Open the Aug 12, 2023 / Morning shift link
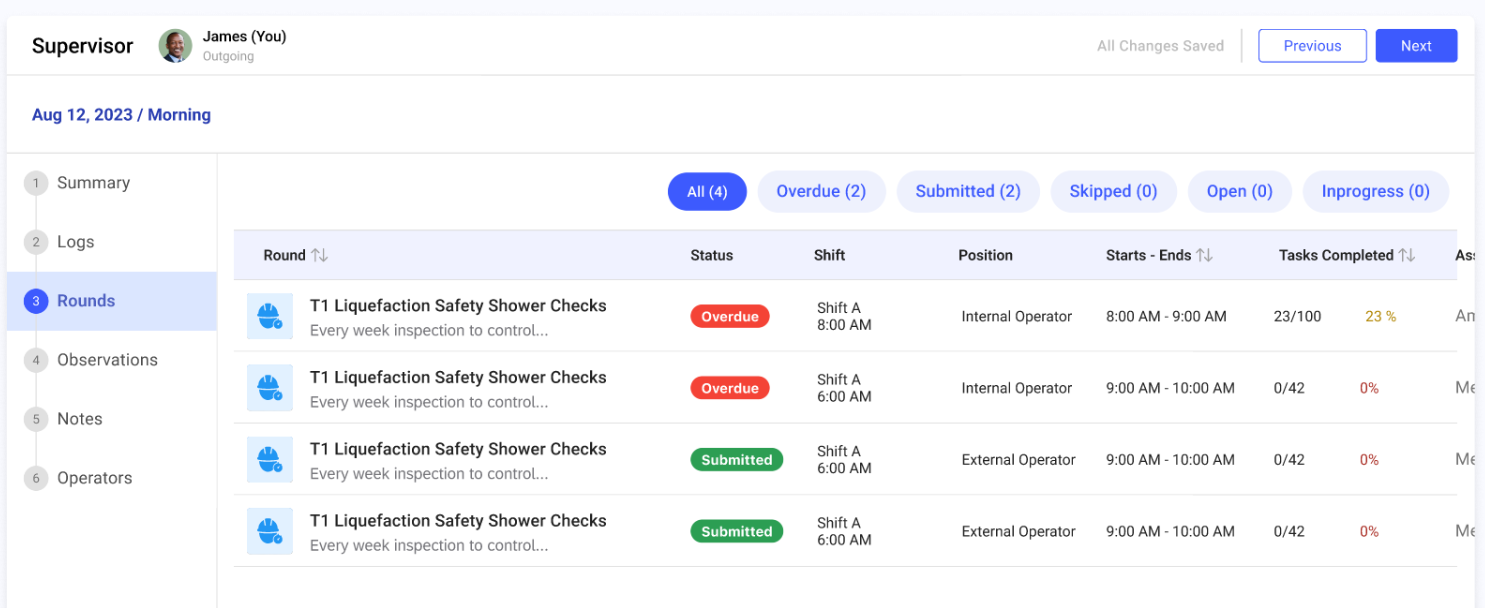The image size is (1485, 608). tap(121, 115)
